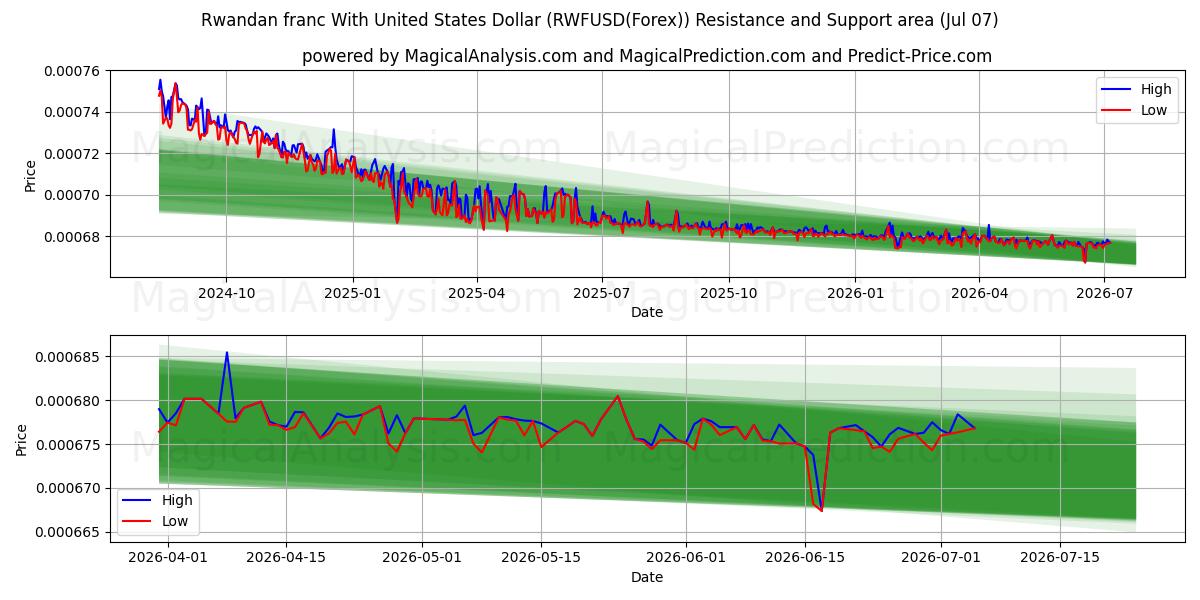Click the 2026-05-15 x-axis tick label
Image resolution: width=1200 pixels, height=600 pixels.
pyautogui.click(x=541, y=558)
